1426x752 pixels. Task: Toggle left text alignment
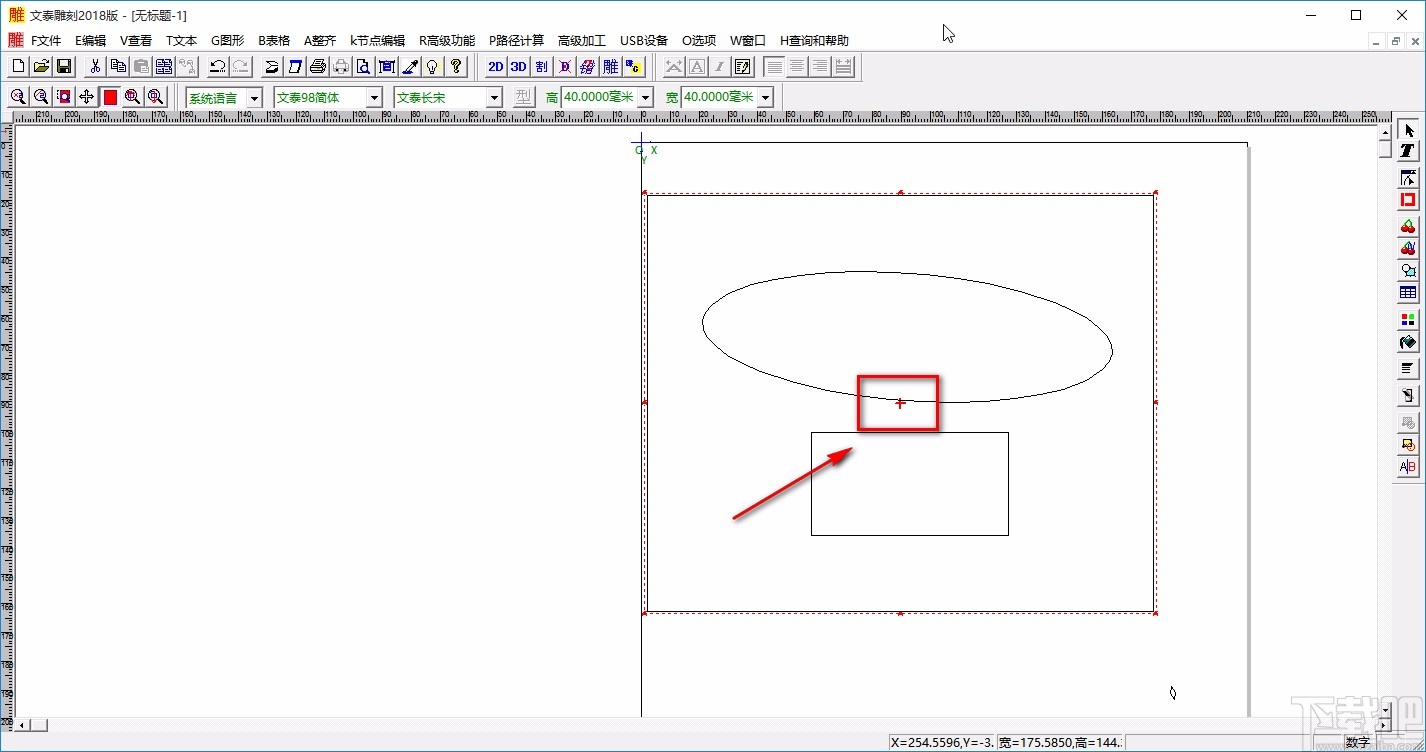[774, 67]
